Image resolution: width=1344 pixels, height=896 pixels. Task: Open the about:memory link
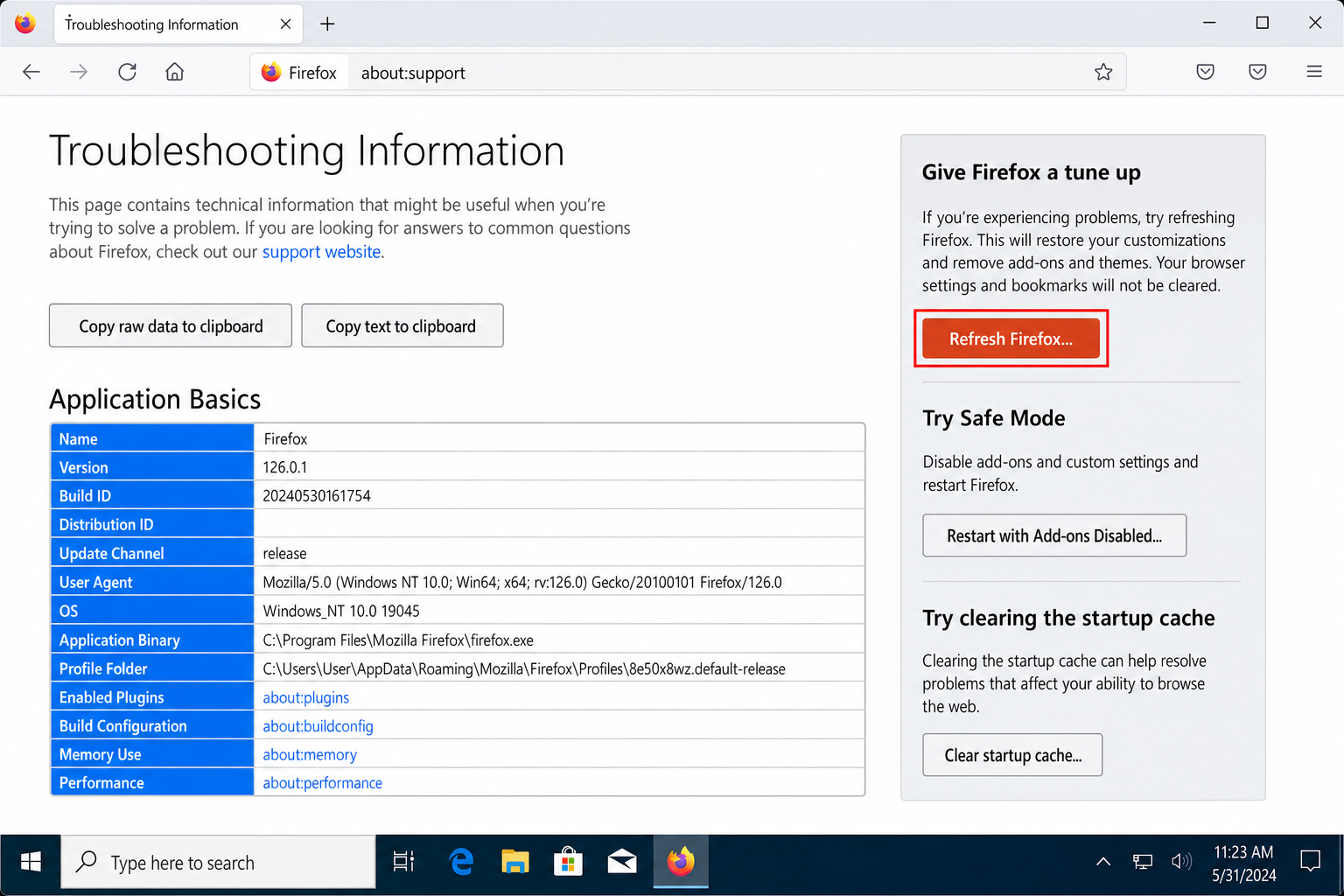(x=310, y=754)
